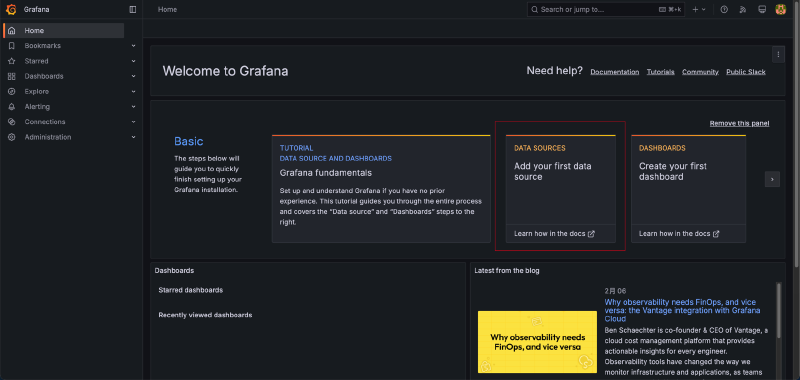Click the Home house icon in sidebar
Viewport: 800px width, 380px height.
[x=12, y=31]
